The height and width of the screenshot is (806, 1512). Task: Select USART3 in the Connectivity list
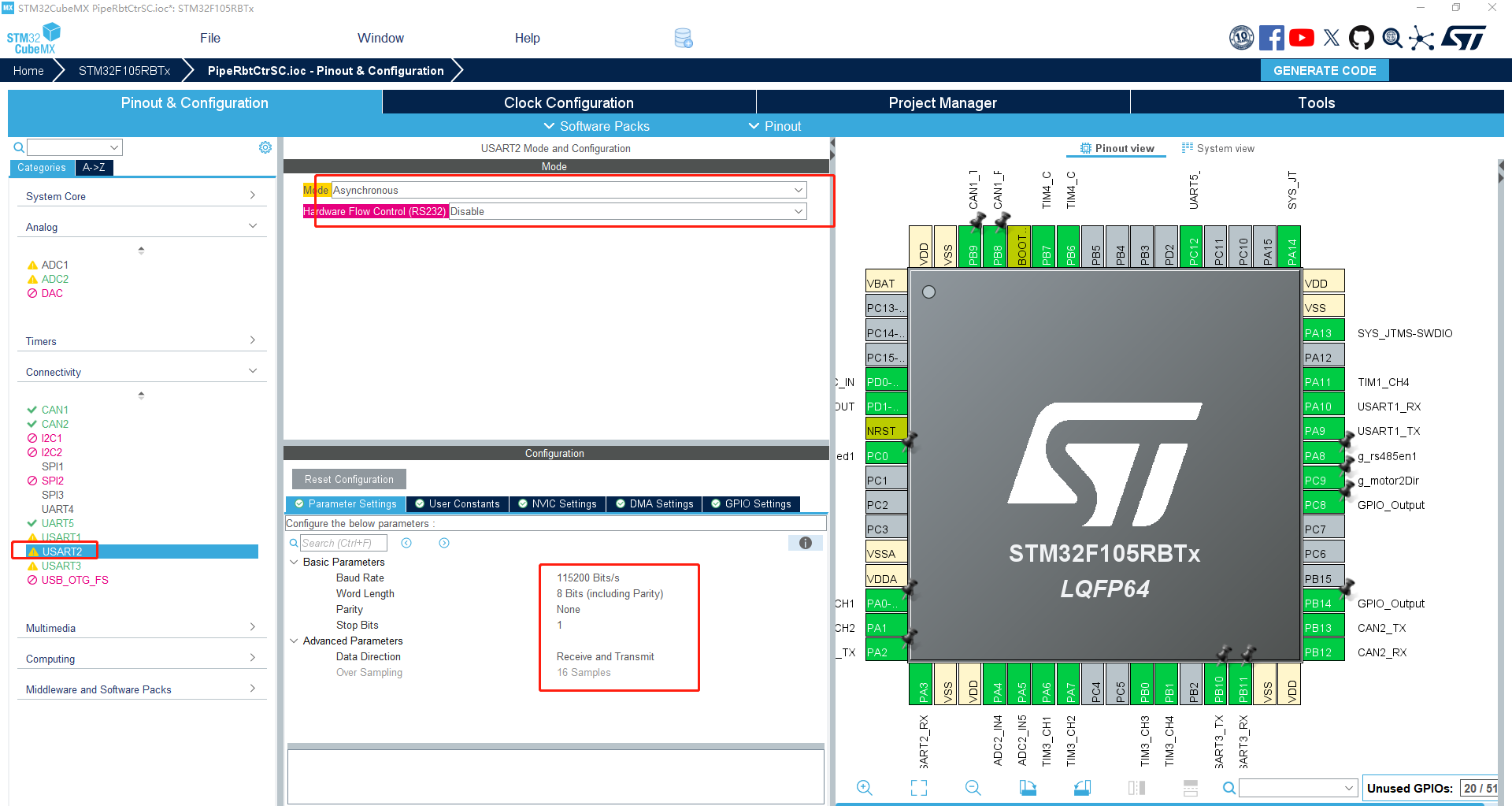[x=61, y=566]
